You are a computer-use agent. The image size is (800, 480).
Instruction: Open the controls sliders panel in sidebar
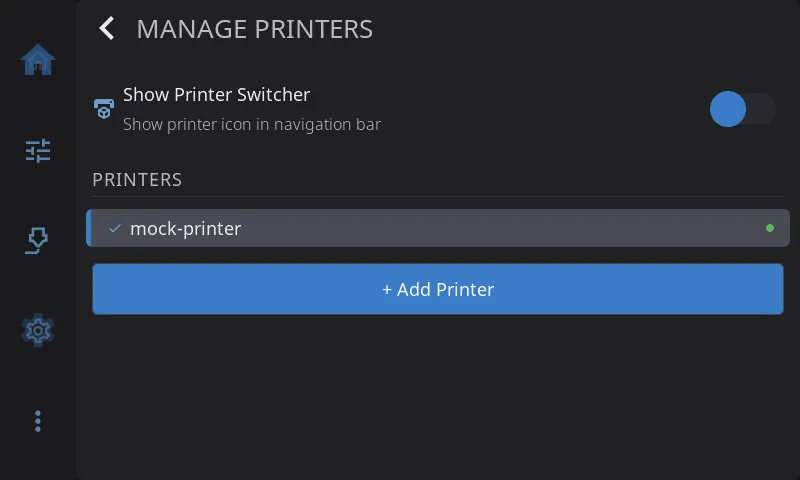[38, 150]
